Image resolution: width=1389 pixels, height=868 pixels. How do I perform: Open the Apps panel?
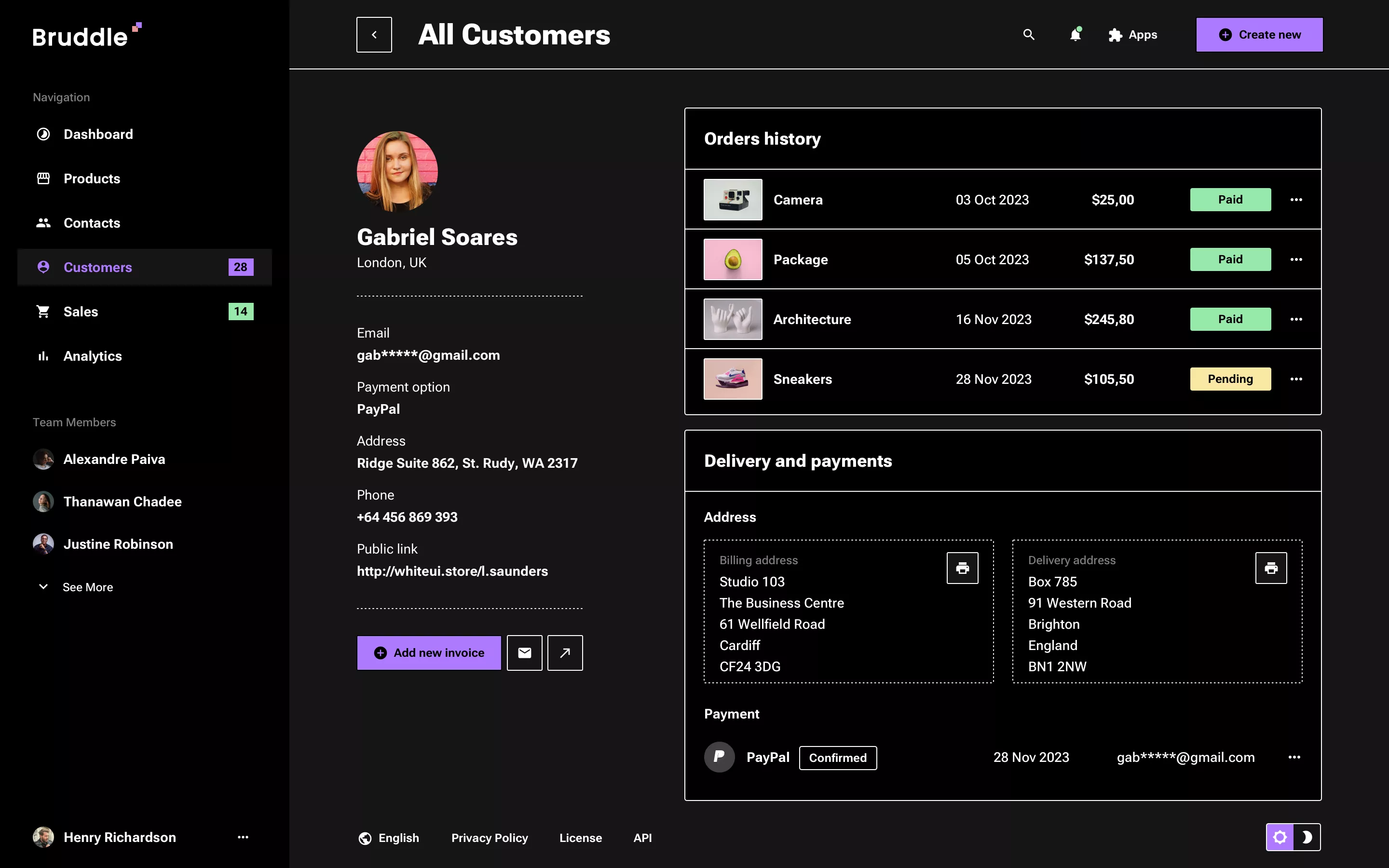[x=1132, y=34]
